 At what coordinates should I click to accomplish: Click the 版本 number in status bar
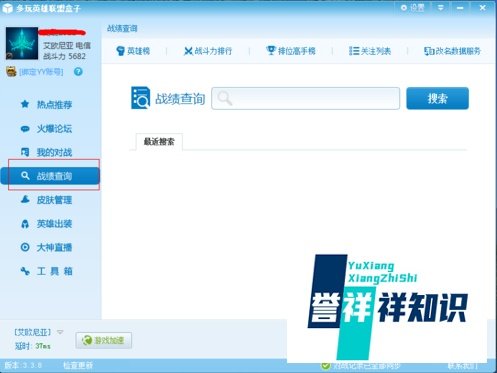click(23, 365)
